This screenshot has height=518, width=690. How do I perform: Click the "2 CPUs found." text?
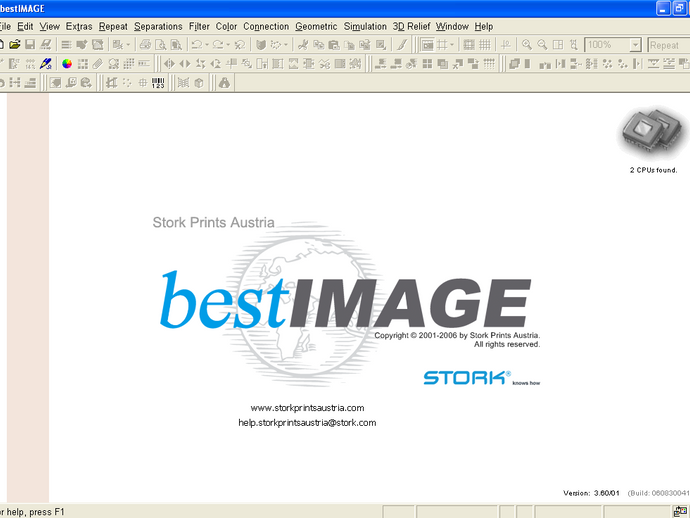(653, 170)
